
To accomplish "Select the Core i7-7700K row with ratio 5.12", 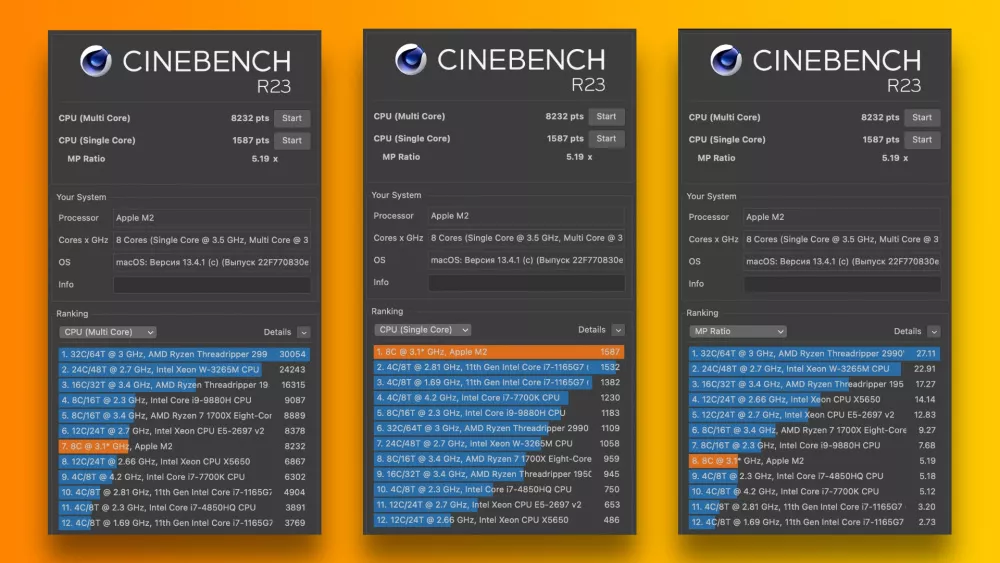I will [x=814, y=491].
